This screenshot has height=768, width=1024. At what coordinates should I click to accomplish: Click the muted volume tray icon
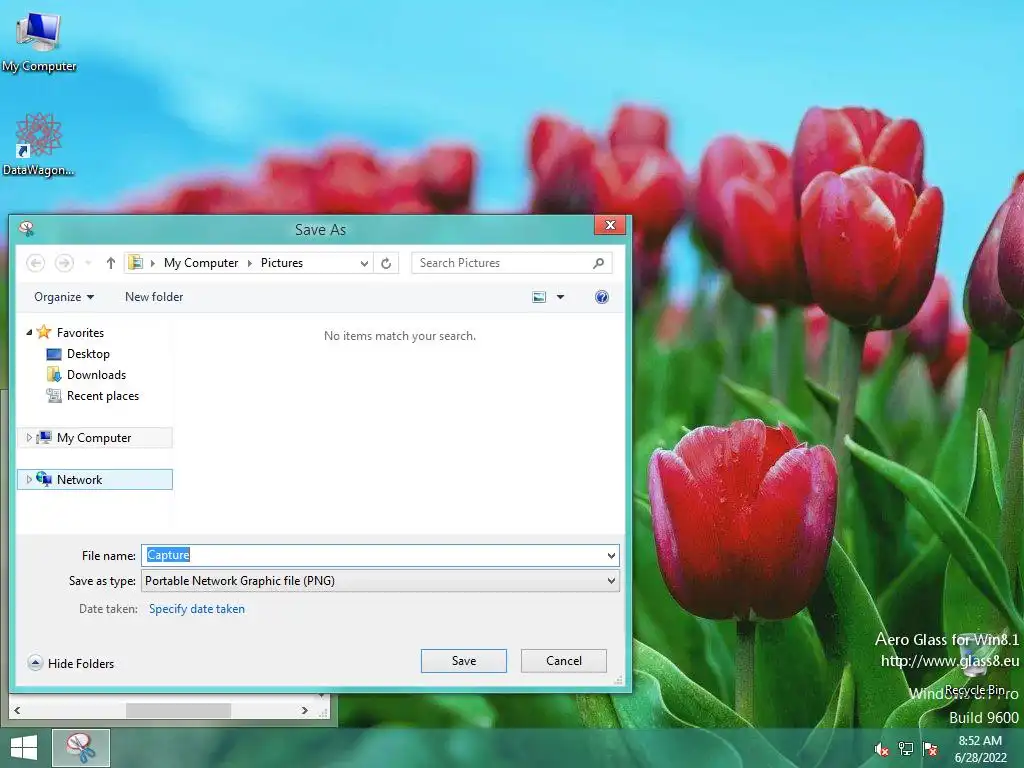tap(882, 749)
